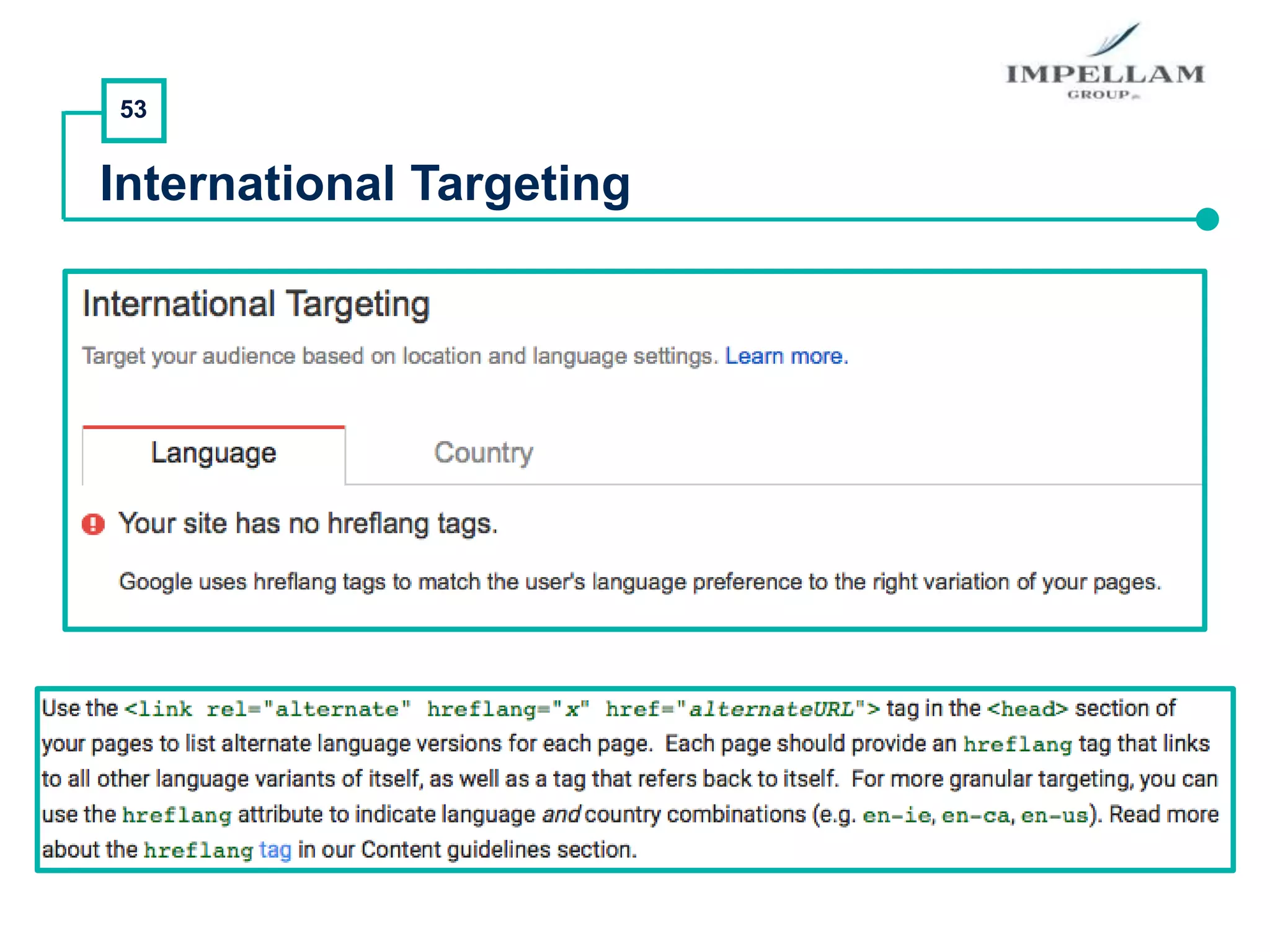Click the link rel="alternate" code snippet

502,709
